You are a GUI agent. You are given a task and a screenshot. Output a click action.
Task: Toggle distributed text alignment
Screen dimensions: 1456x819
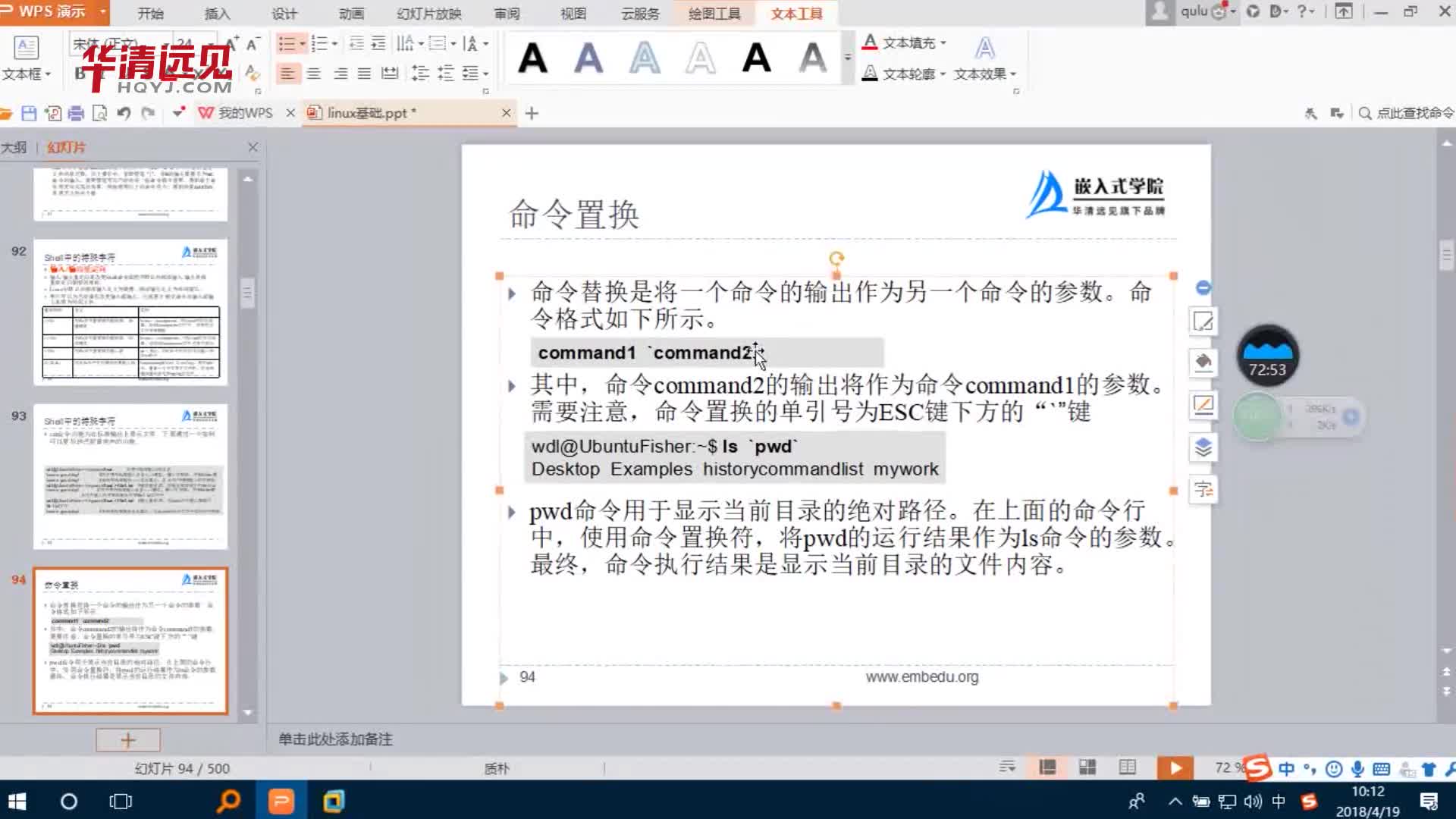(390, 74)
